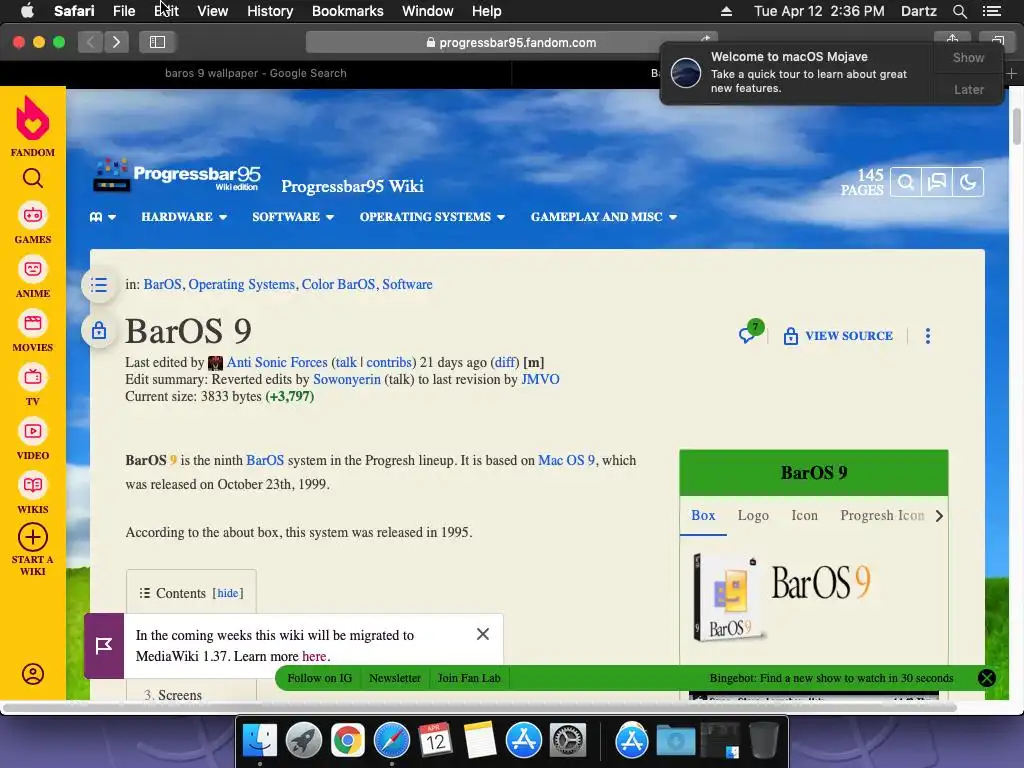
Task: Click the Safari back button
Action: click(91, 42)
